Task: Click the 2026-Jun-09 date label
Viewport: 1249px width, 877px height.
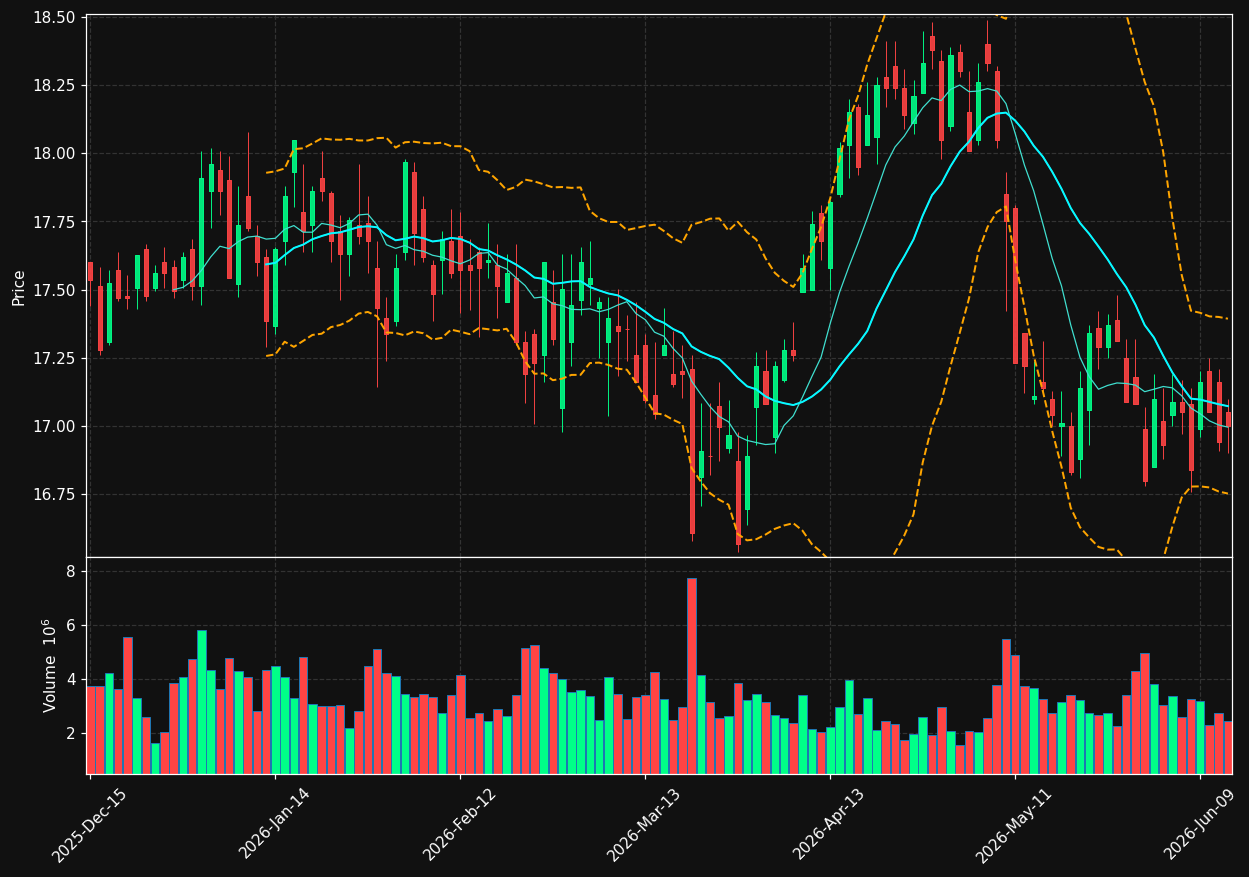Action: (x=1199, y=824)
